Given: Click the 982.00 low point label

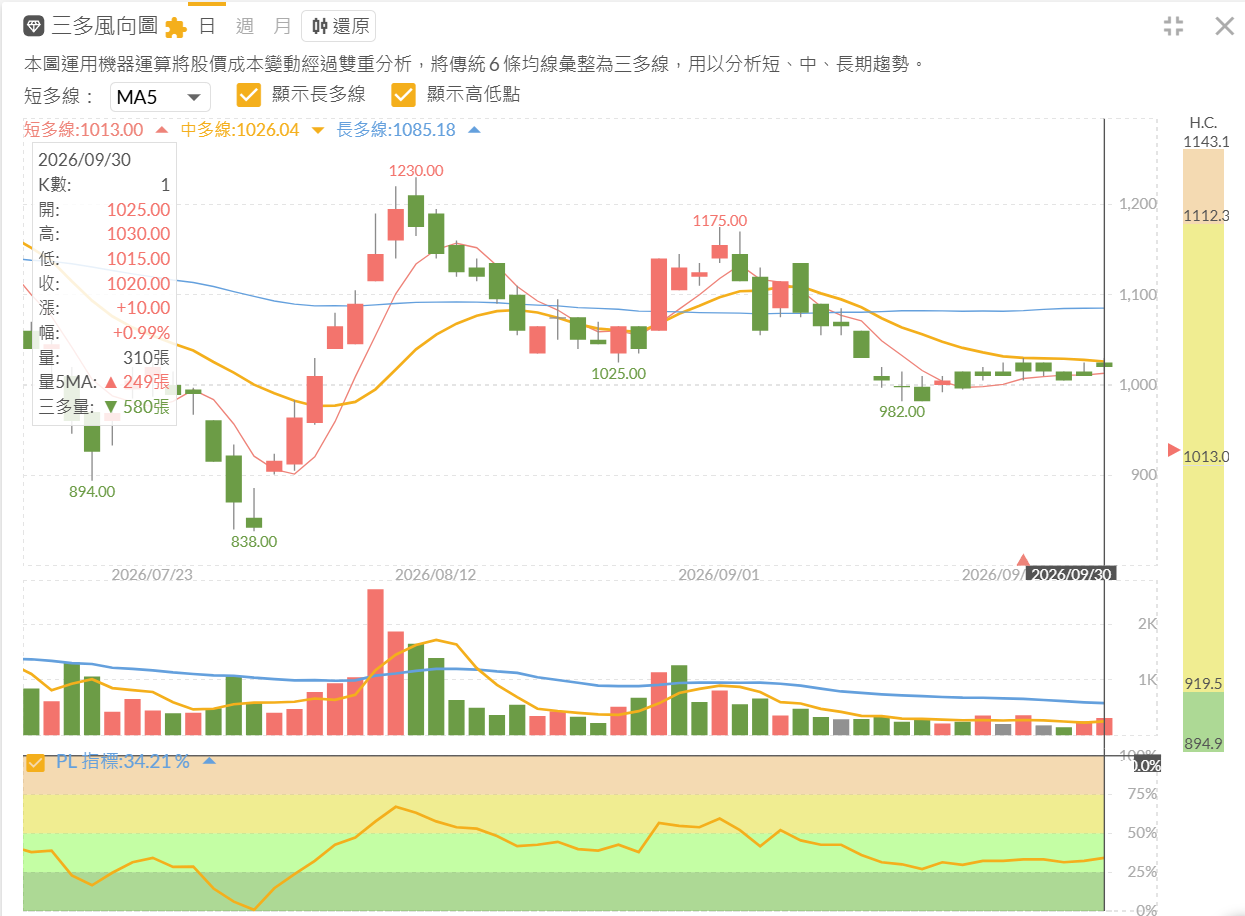Looking at the screenshot, I should tap(902, 411).
